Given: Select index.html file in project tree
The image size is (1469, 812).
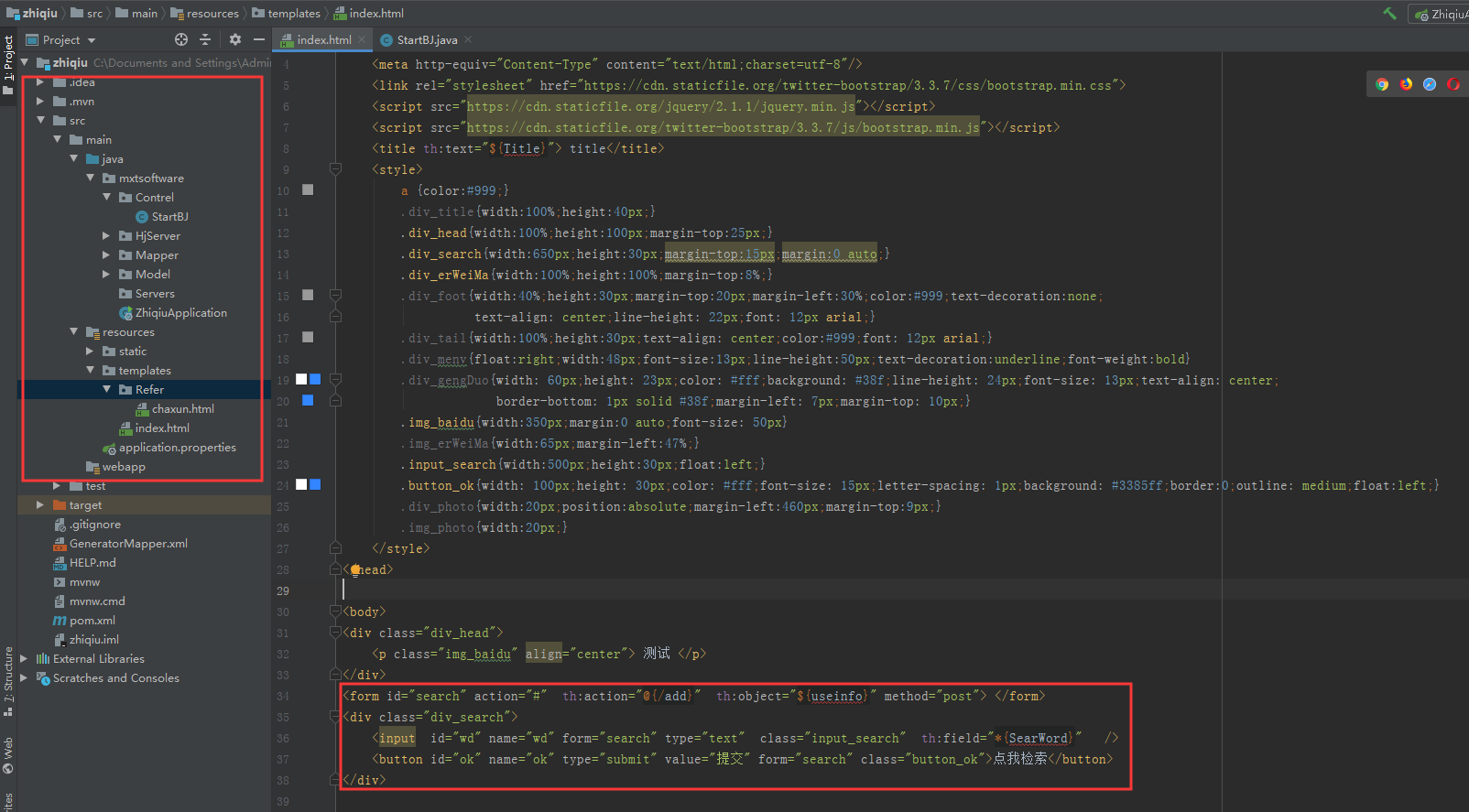Looking at the screenshot, I should tap(155, 428).
